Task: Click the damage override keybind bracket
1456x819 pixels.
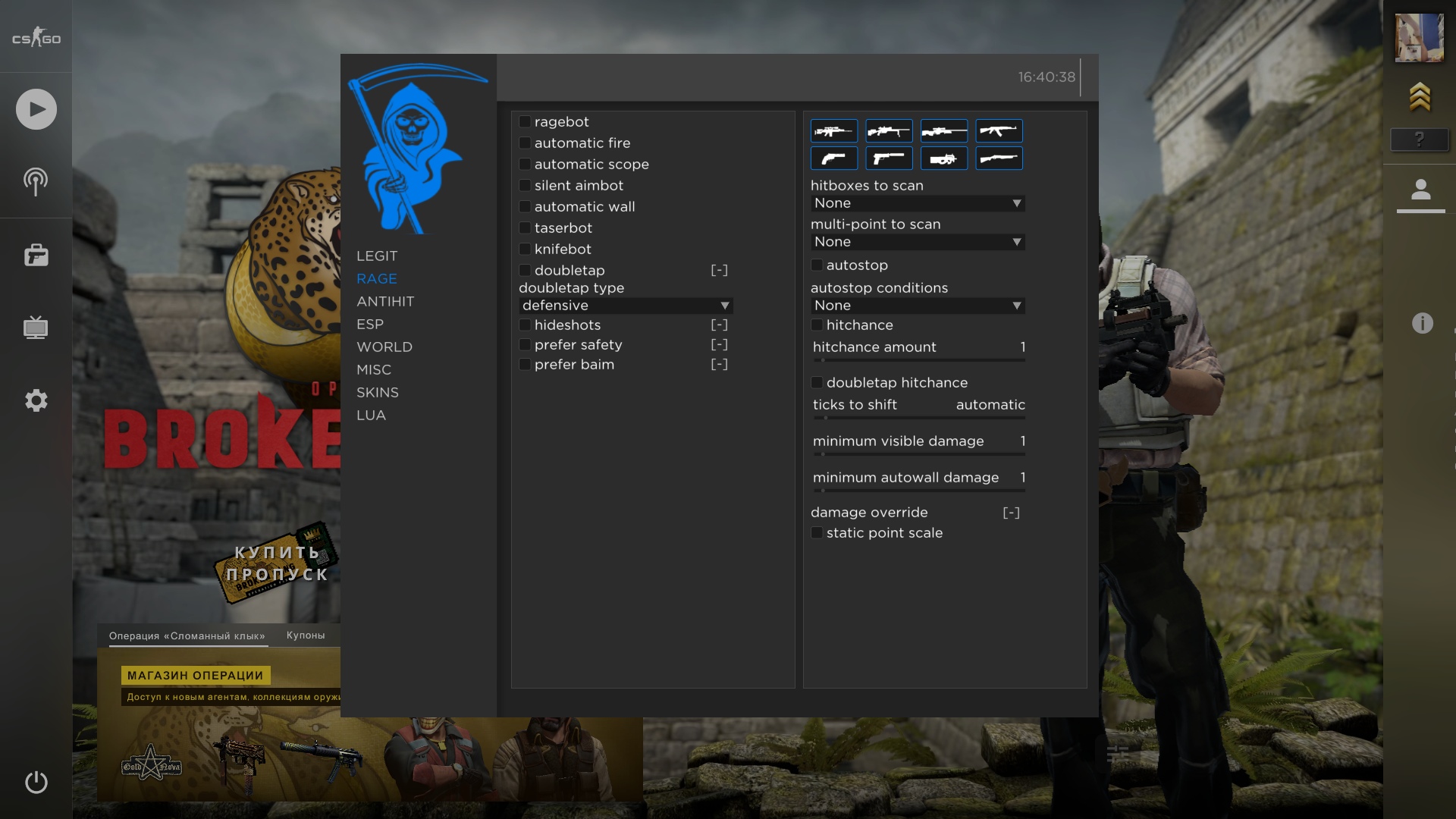Action: click(x=1011, y=512)
